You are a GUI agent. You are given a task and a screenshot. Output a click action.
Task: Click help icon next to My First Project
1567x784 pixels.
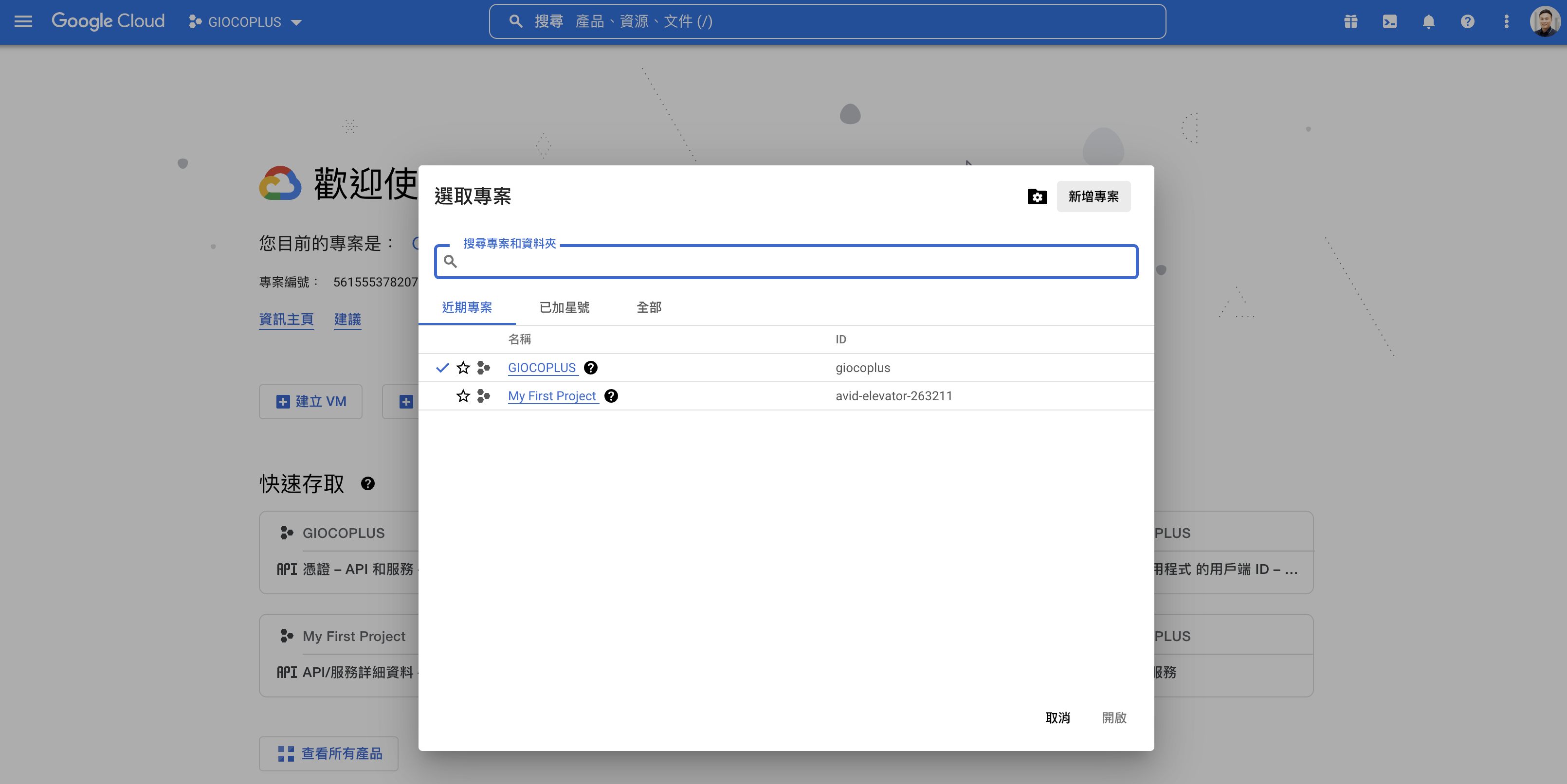pos(611,395)
